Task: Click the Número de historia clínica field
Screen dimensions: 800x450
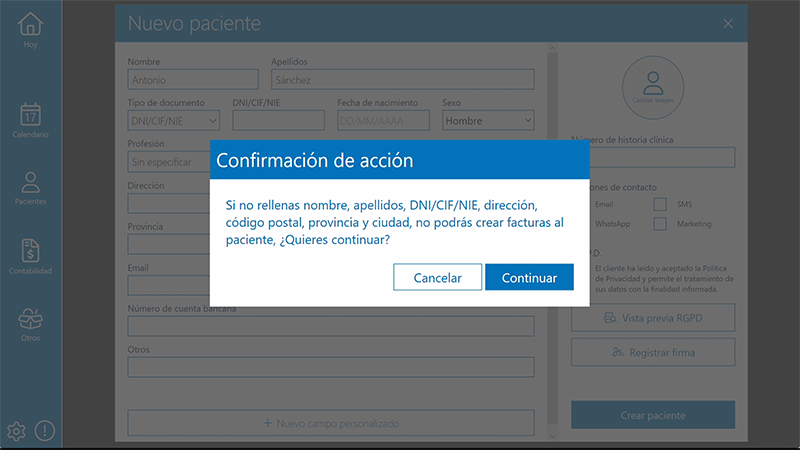Action: click(x=662, y=157)
